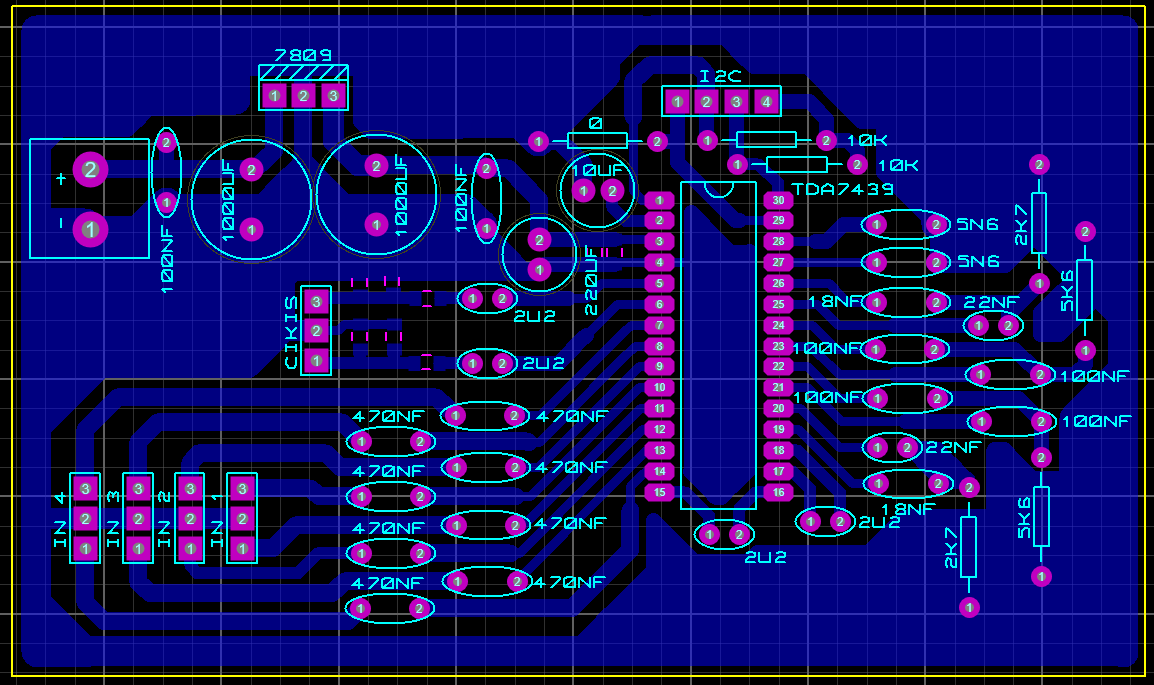Select pin 30 pad of the TDA7439
The width and height of the screenshot is (1154, 685).
(778, 200)
